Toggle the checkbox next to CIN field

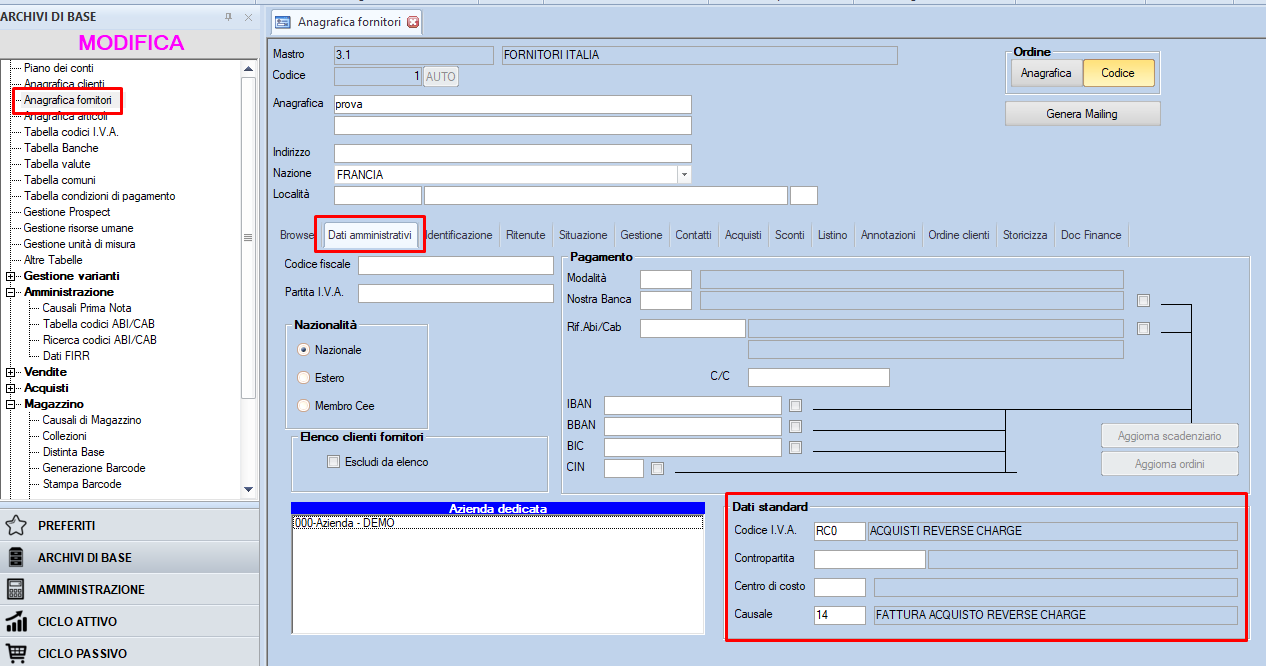click(x=657, y=467)
